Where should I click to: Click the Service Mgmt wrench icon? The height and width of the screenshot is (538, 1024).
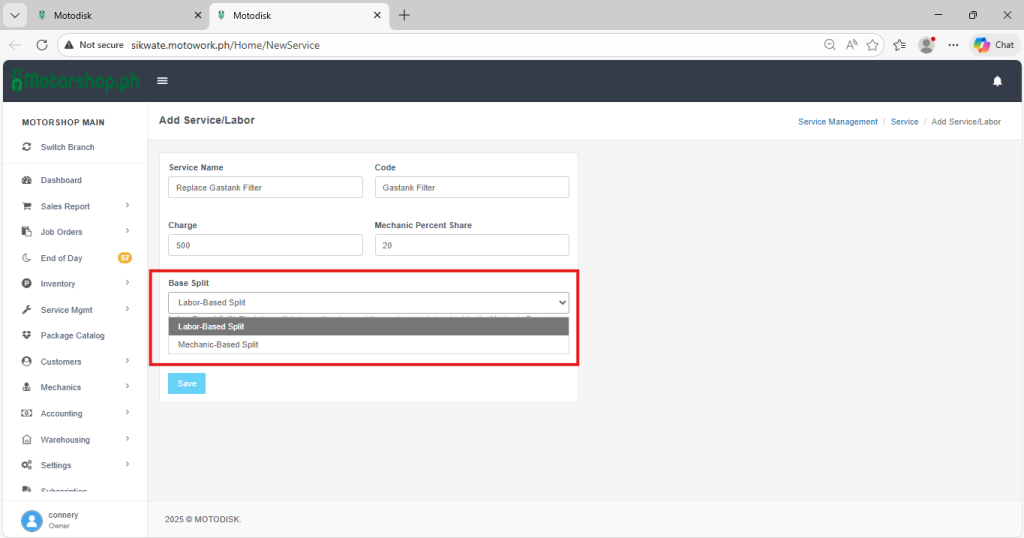[x=27, y=310]
